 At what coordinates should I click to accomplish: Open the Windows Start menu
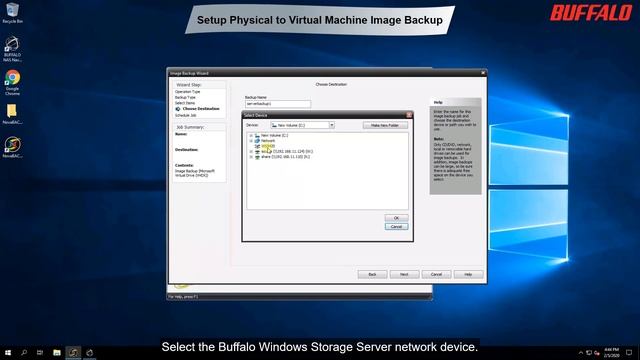coord(8,353)
